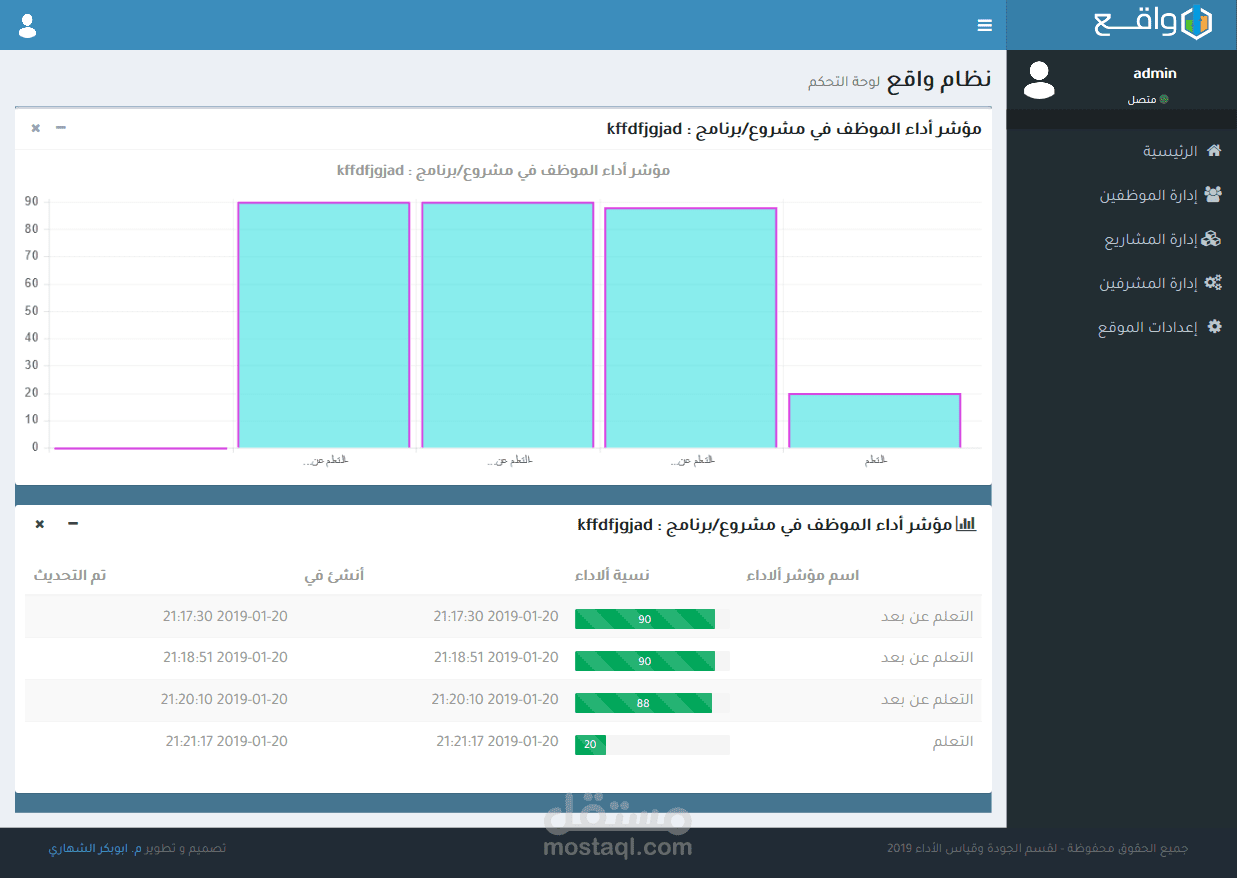The image size is (1237, 878).
Task: Select التعلم عن بعد in the 21:17:30 row
Action: 927,616
